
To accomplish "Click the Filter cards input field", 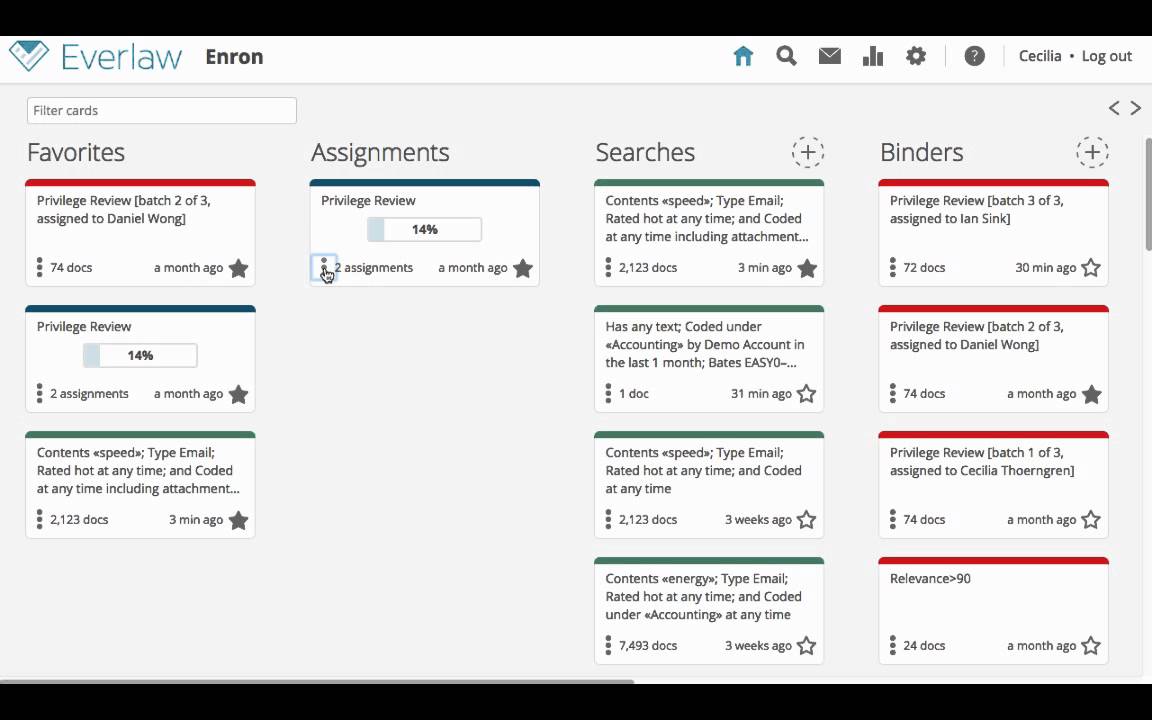I will click(x=162, y=110).
